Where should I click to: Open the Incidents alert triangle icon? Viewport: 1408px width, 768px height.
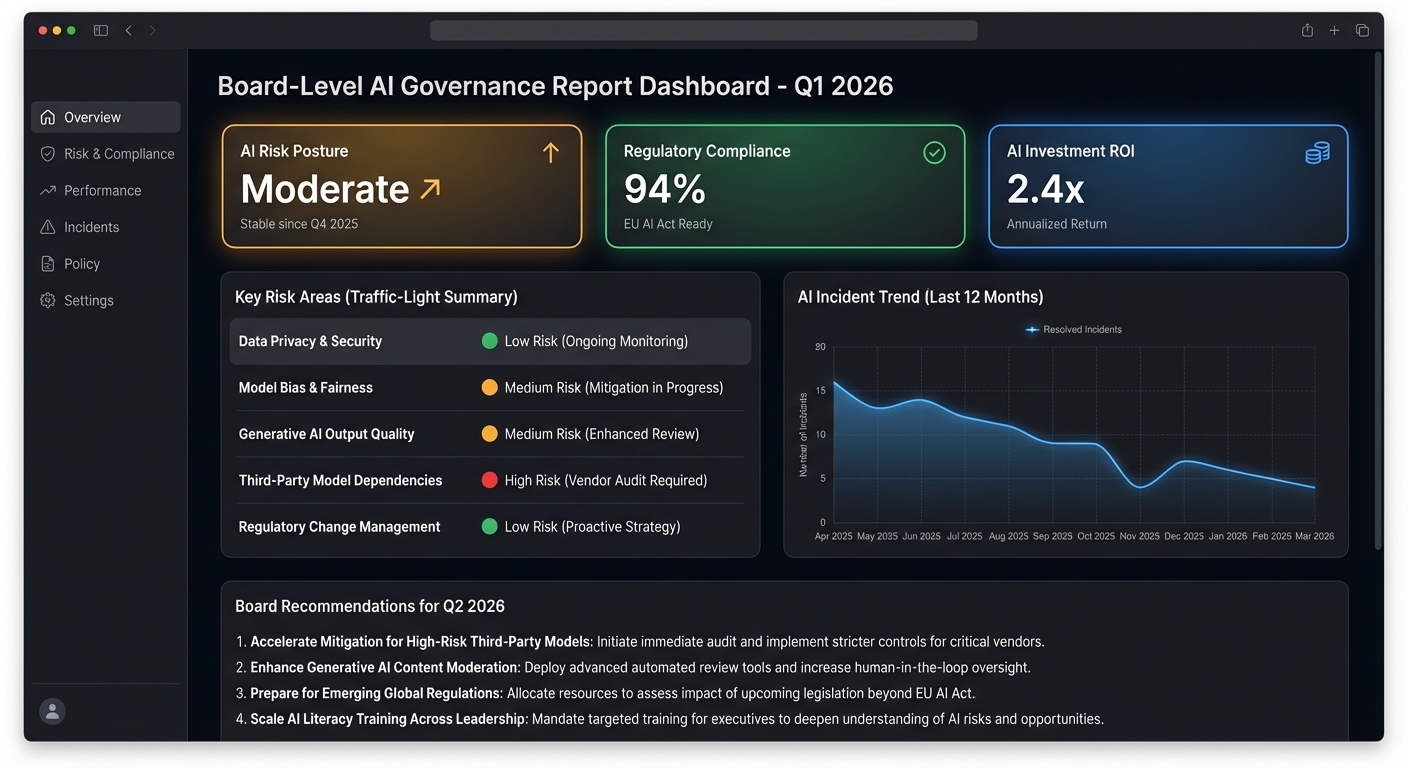47,227
